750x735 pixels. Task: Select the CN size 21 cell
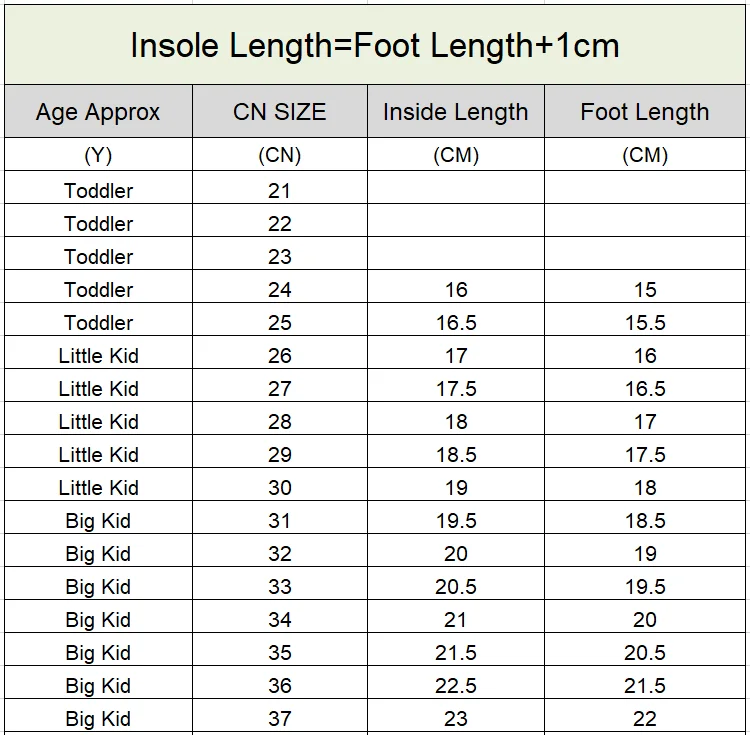click(x=280, y=190)
